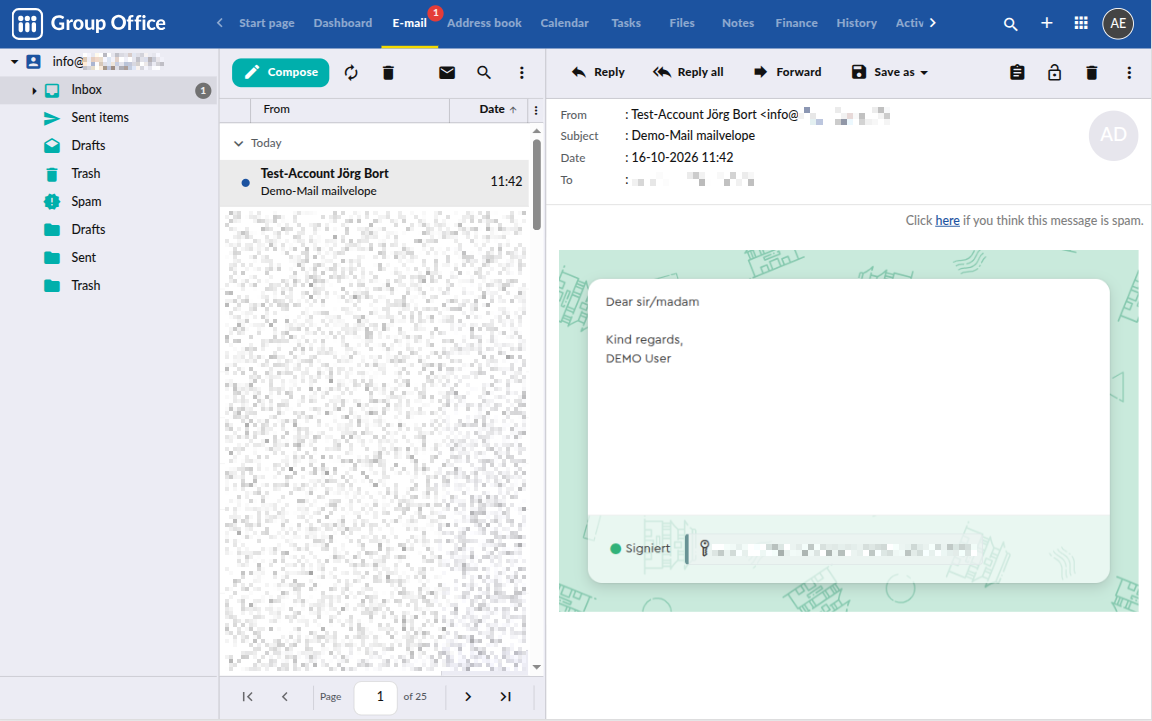
Task: Open the Spam folder
Action: coord(86,201)
